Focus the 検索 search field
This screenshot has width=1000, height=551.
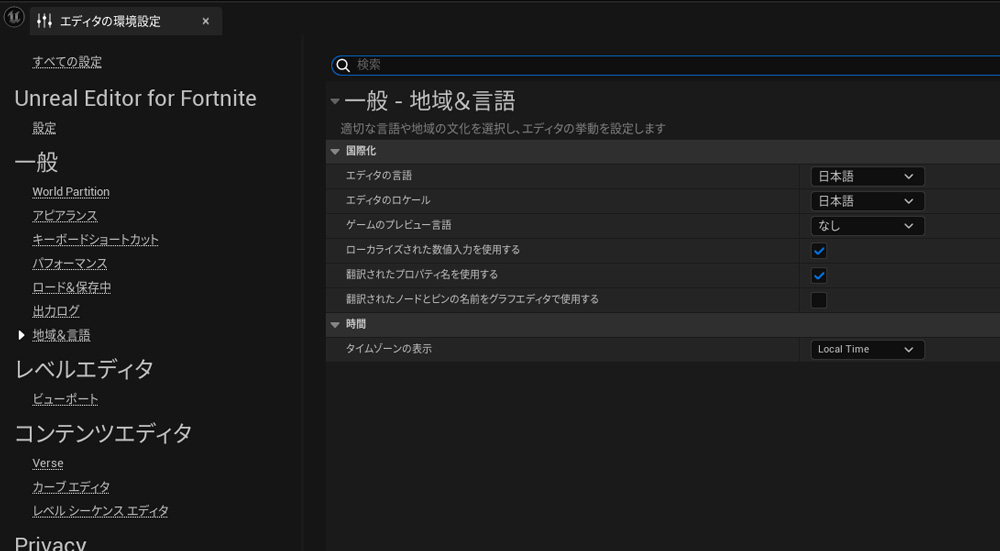666,65
